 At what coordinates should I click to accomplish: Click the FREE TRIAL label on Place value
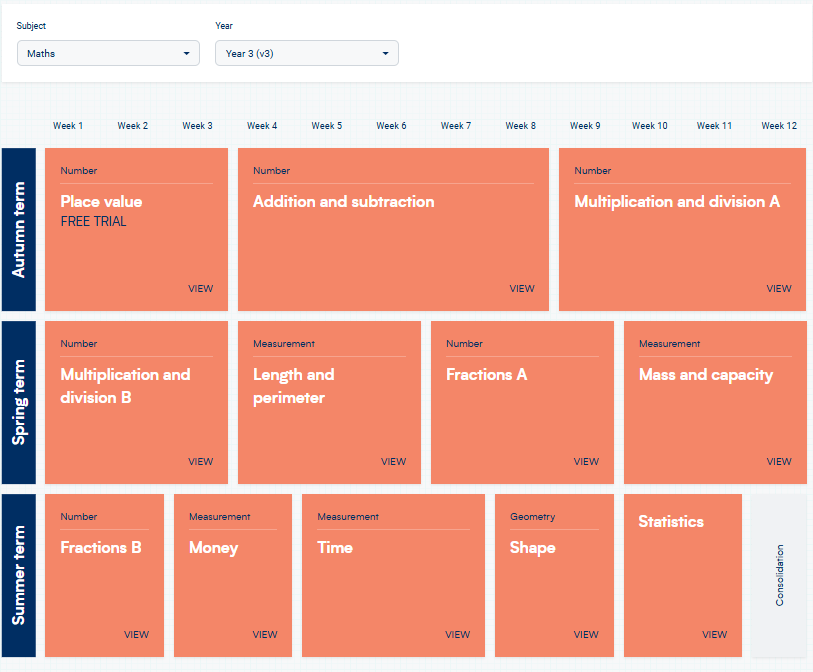pos(93,222)
